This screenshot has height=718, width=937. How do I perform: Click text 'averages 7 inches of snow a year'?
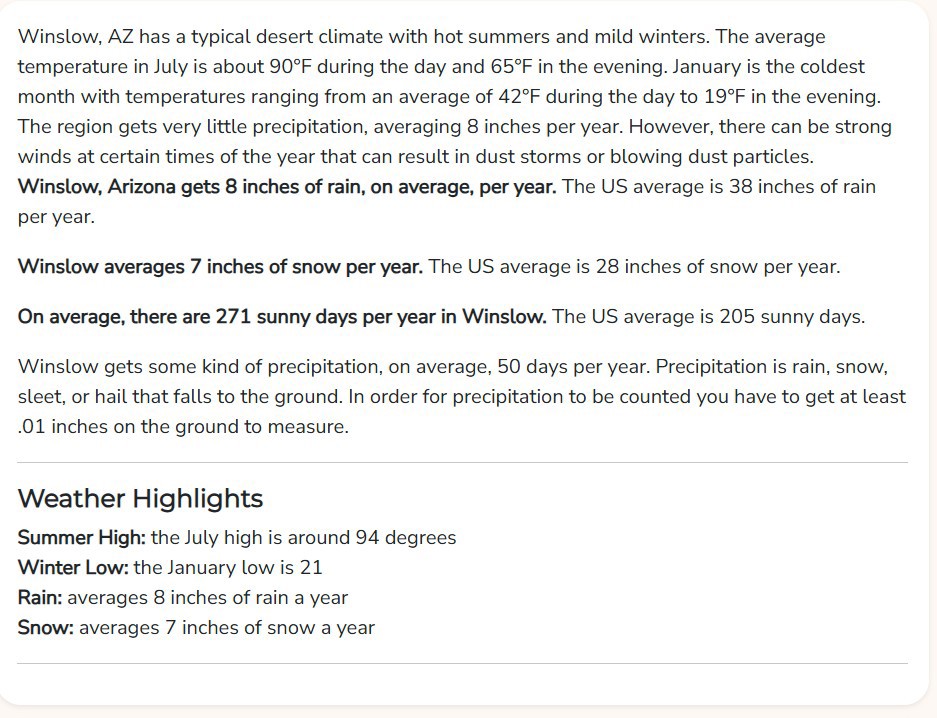227,628
